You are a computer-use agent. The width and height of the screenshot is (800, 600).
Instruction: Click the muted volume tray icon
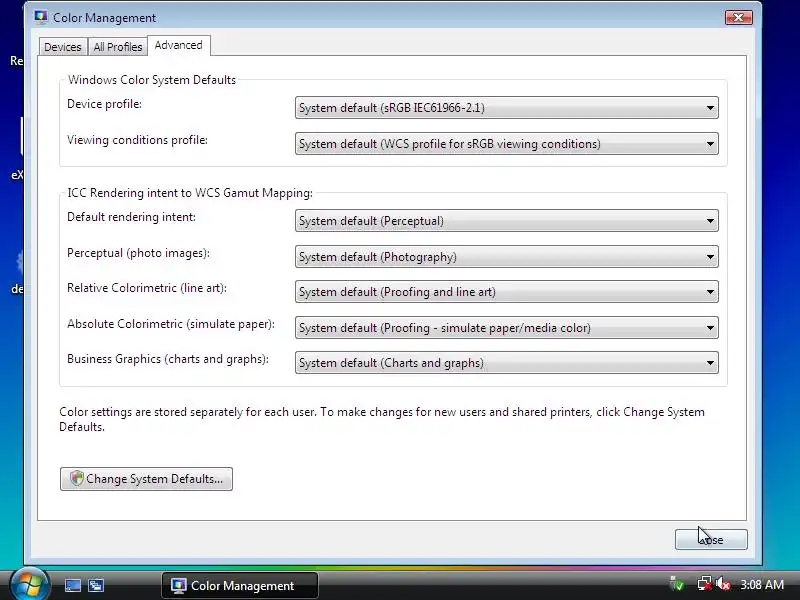coord(723,584)
